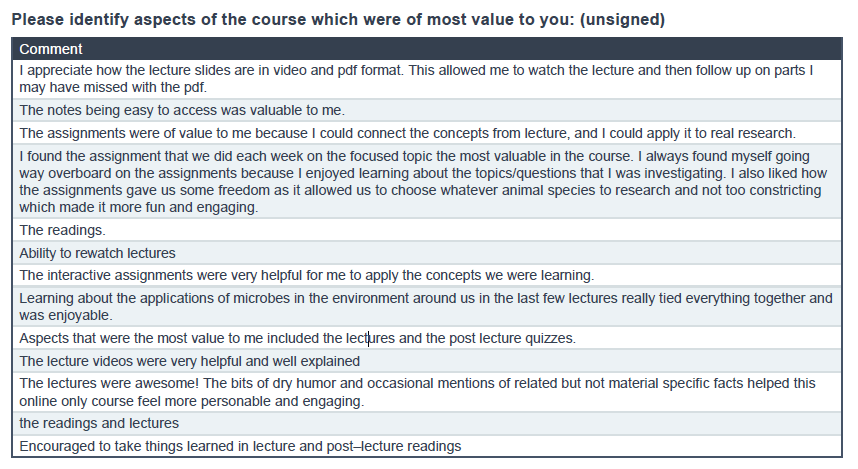Select the comment mentioning post lecture quizzes
The height and width of the screenshot is (469, 858).
[x=297, y=338]
